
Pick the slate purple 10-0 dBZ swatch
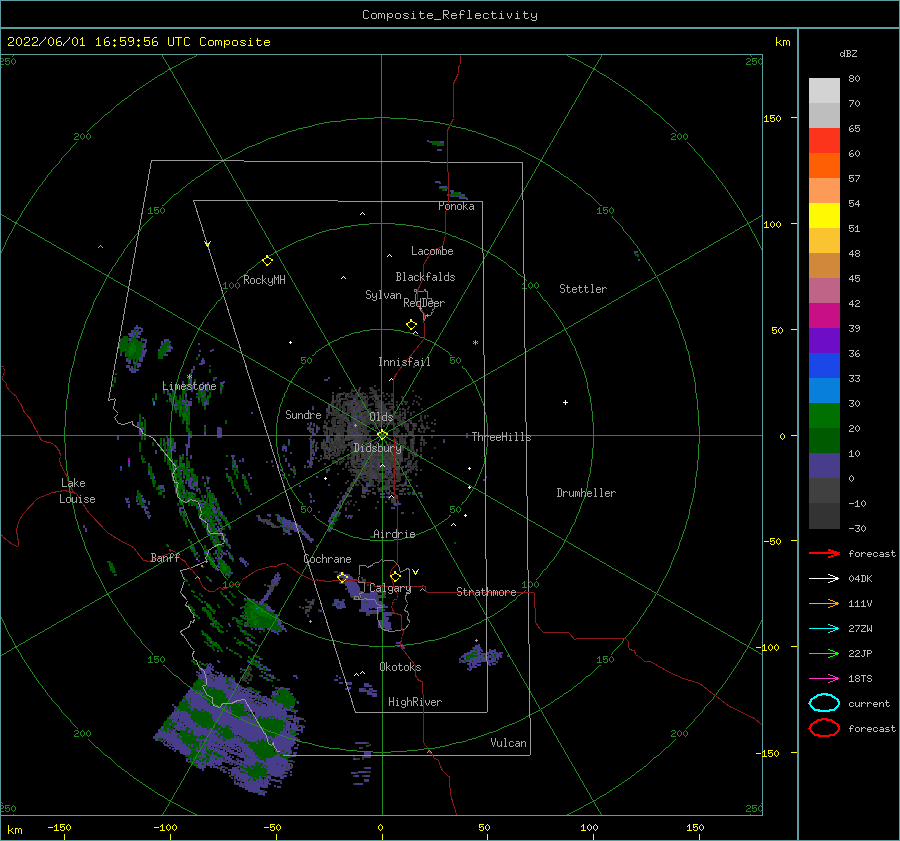tap(824, 466)
